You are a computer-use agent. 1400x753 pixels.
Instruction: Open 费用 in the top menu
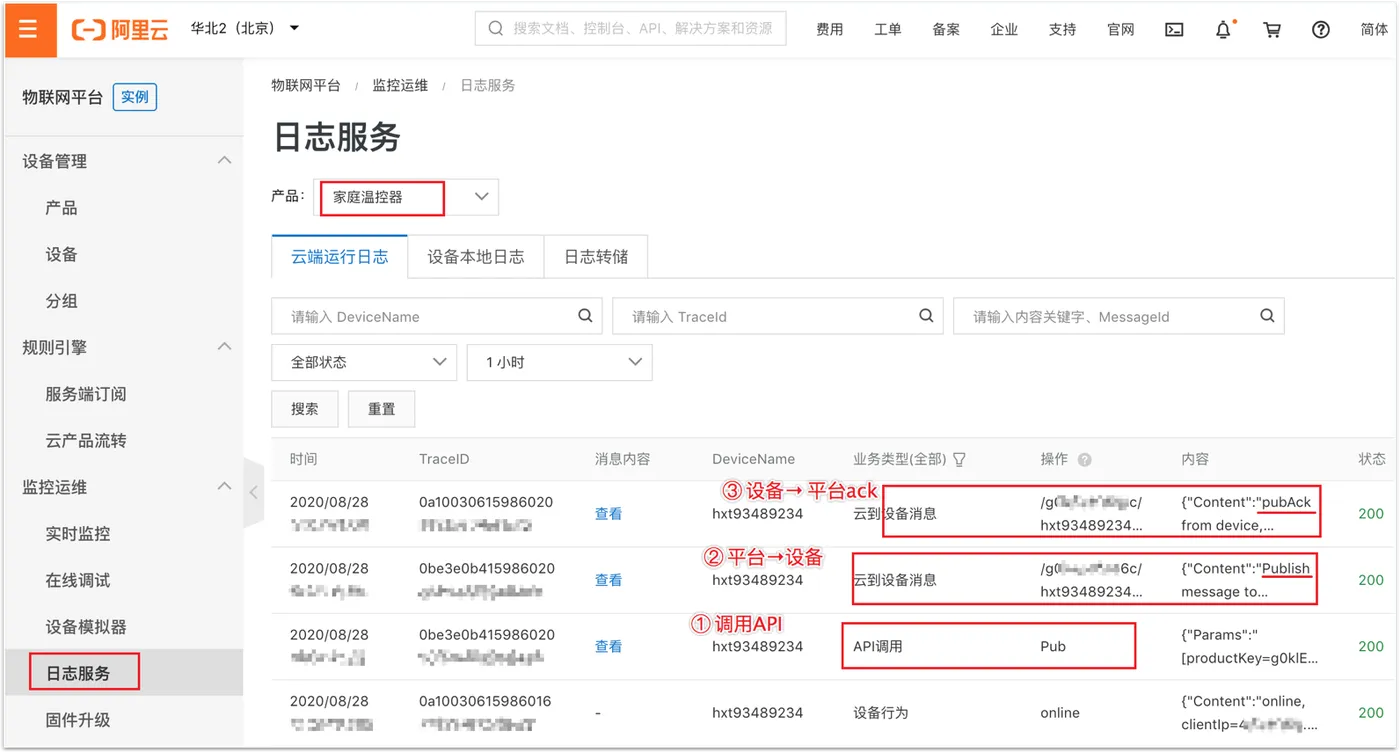pyautogui.click(x=830, y=30)
